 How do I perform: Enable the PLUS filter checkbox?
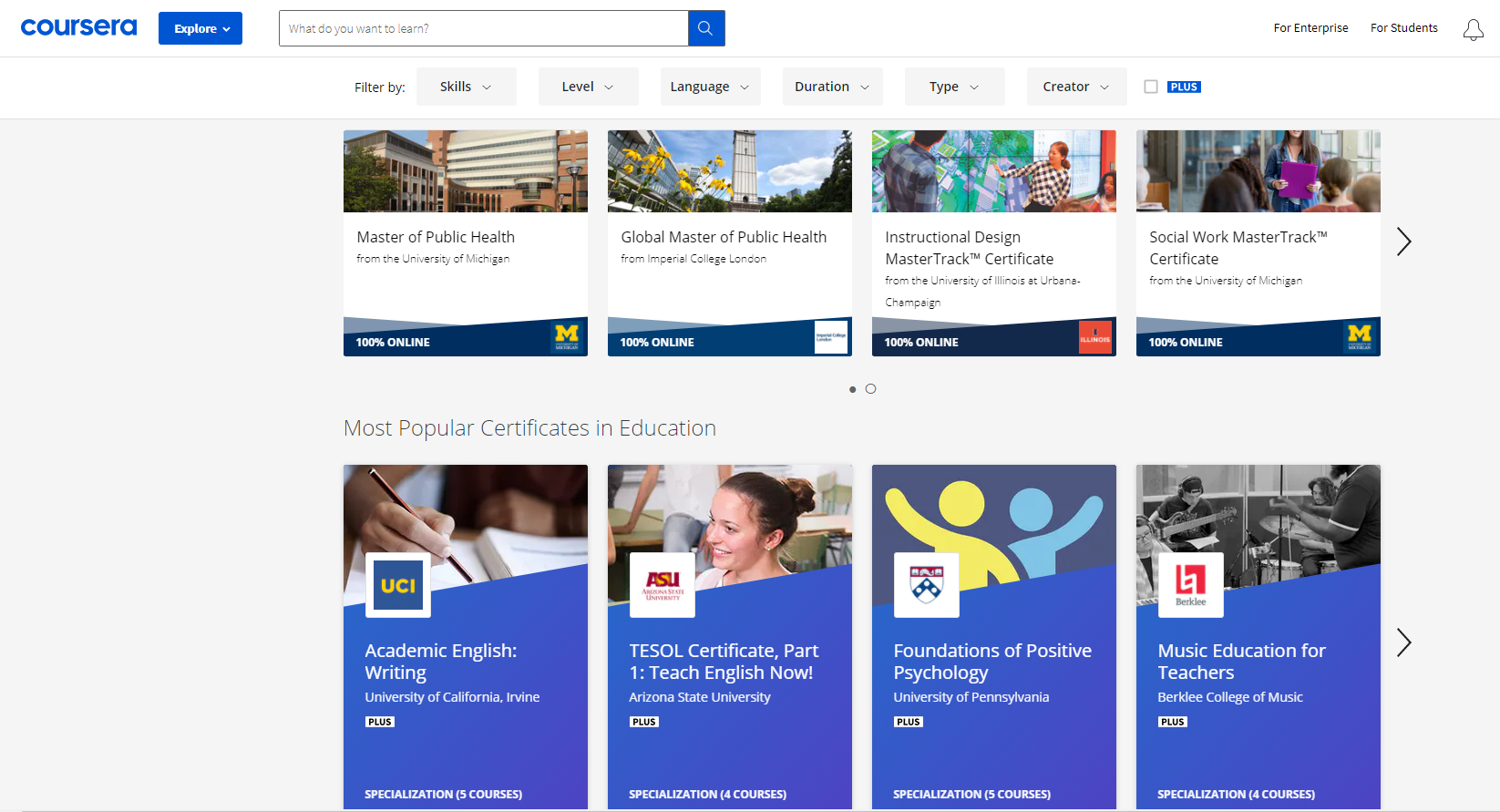1151,87
